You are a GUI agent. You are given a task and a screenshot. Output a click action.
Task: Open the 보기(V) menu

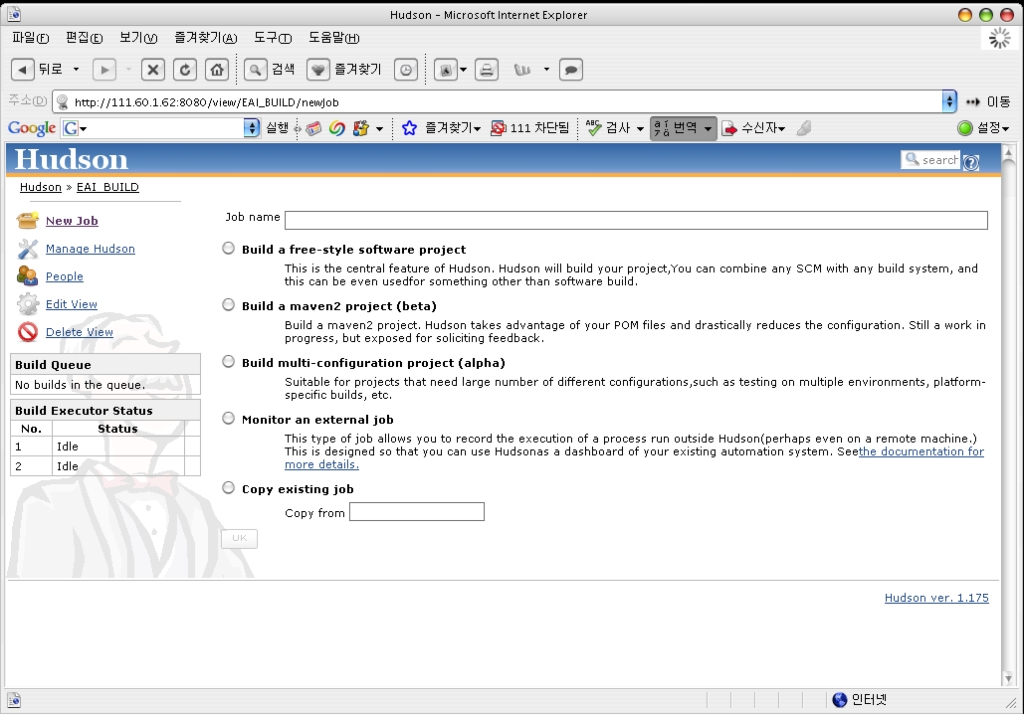[138, 38]
